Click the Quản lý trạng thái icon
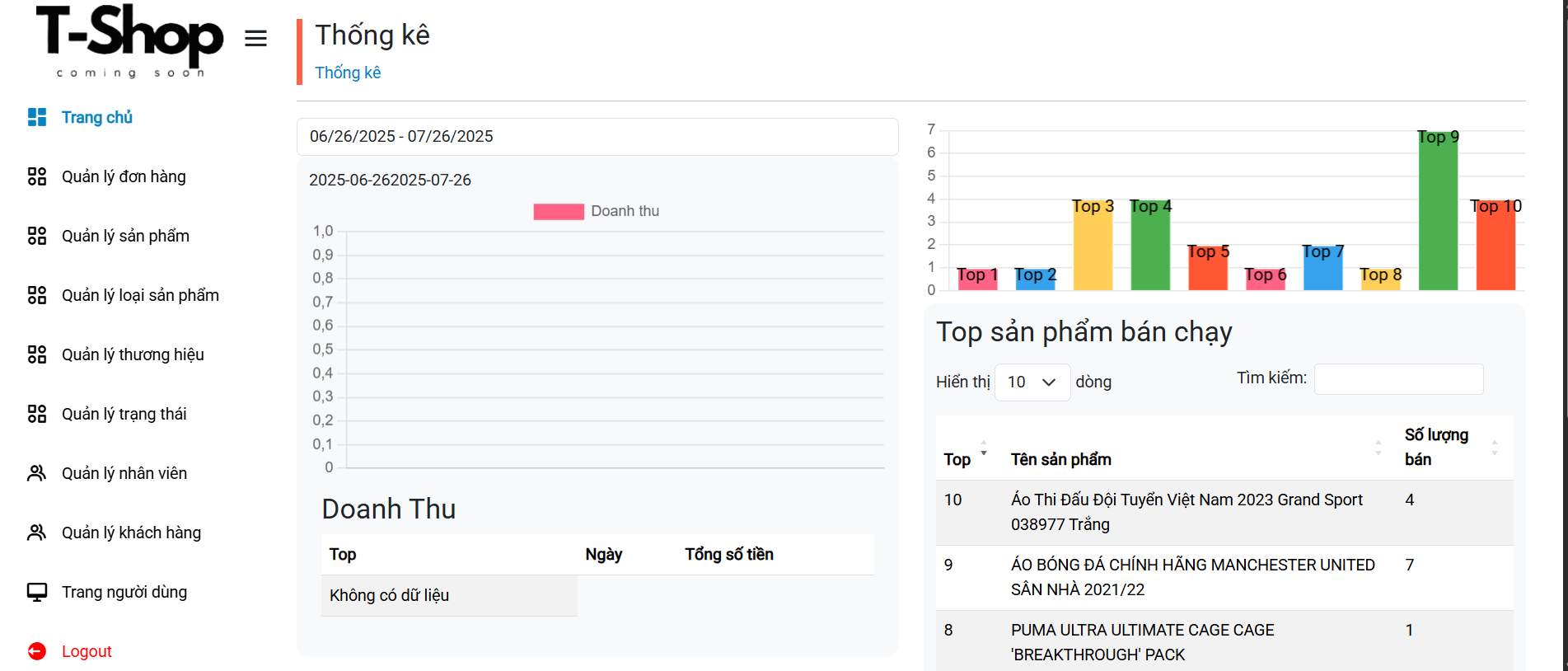The image size is (1568, 671). pos(37,414)
